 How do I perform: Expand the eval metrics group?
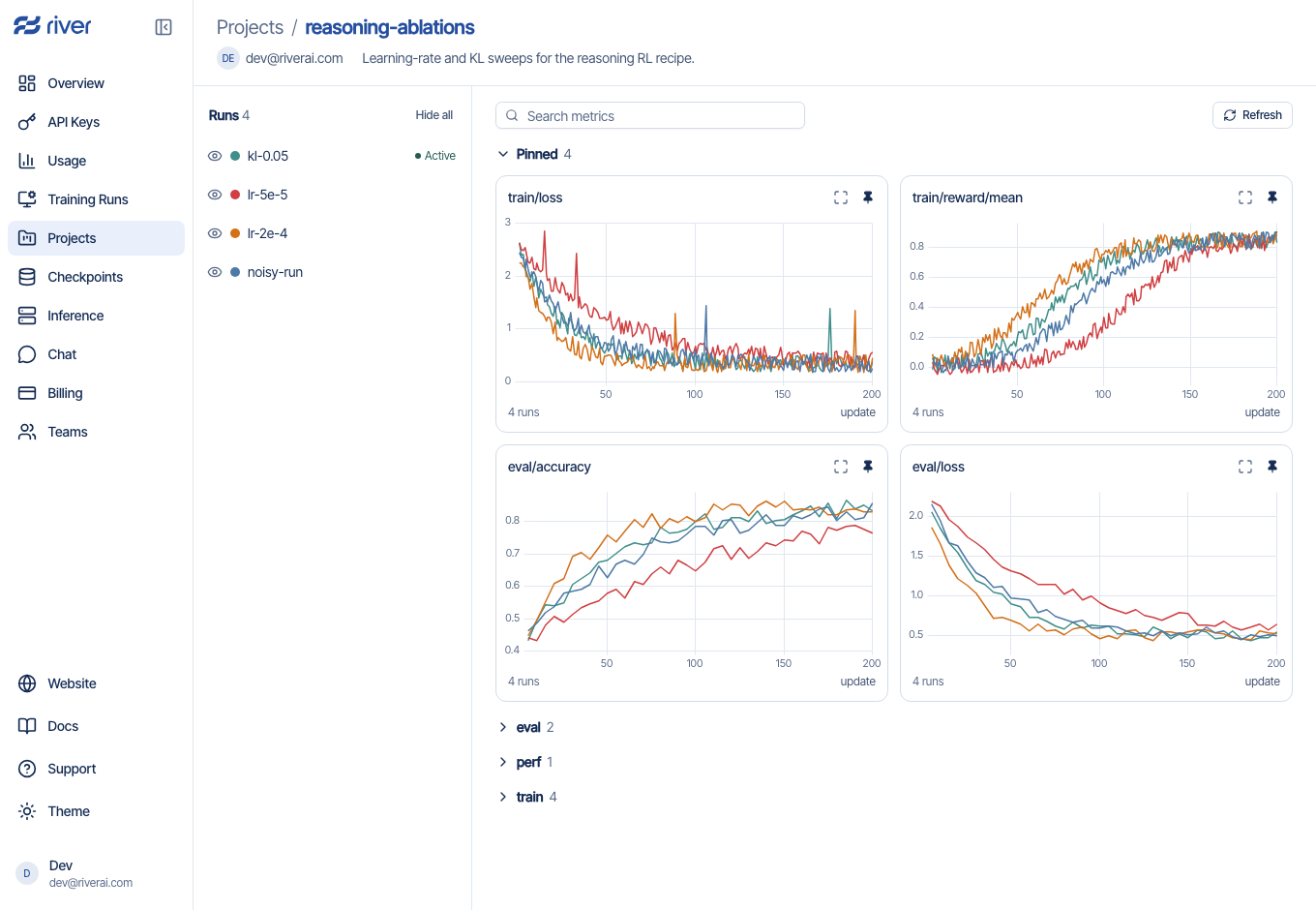[x=502, y=727]
